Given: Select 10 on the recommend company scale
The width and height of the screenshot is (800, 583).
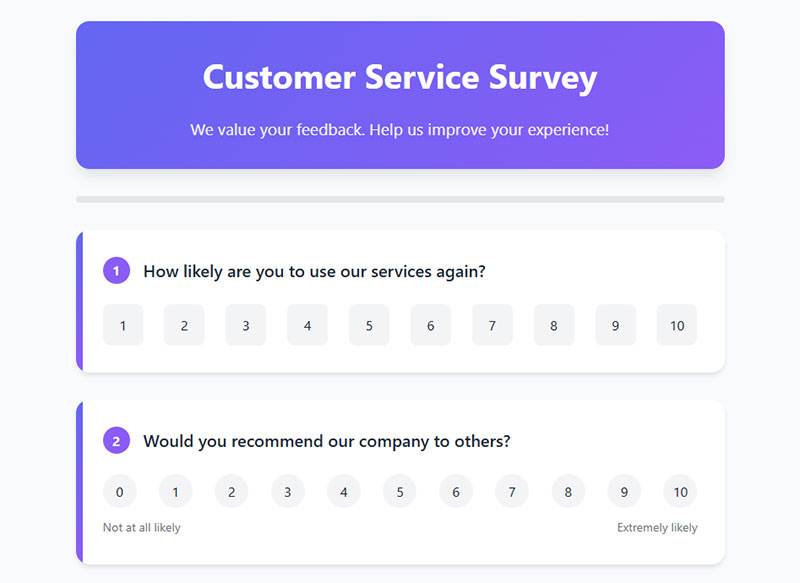Looking at the screenshot, I should point(680,491).
